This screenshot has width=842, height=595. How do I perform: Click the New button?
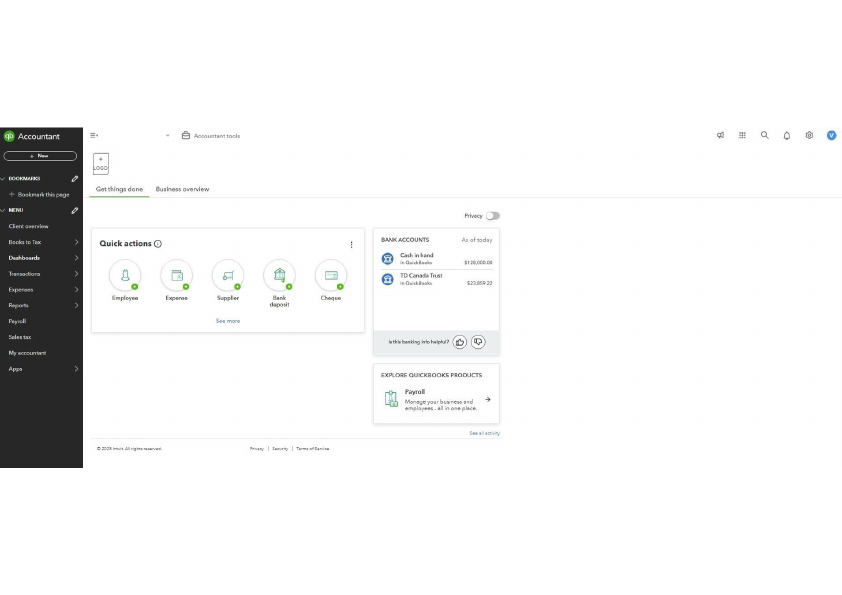pos(41,156)
